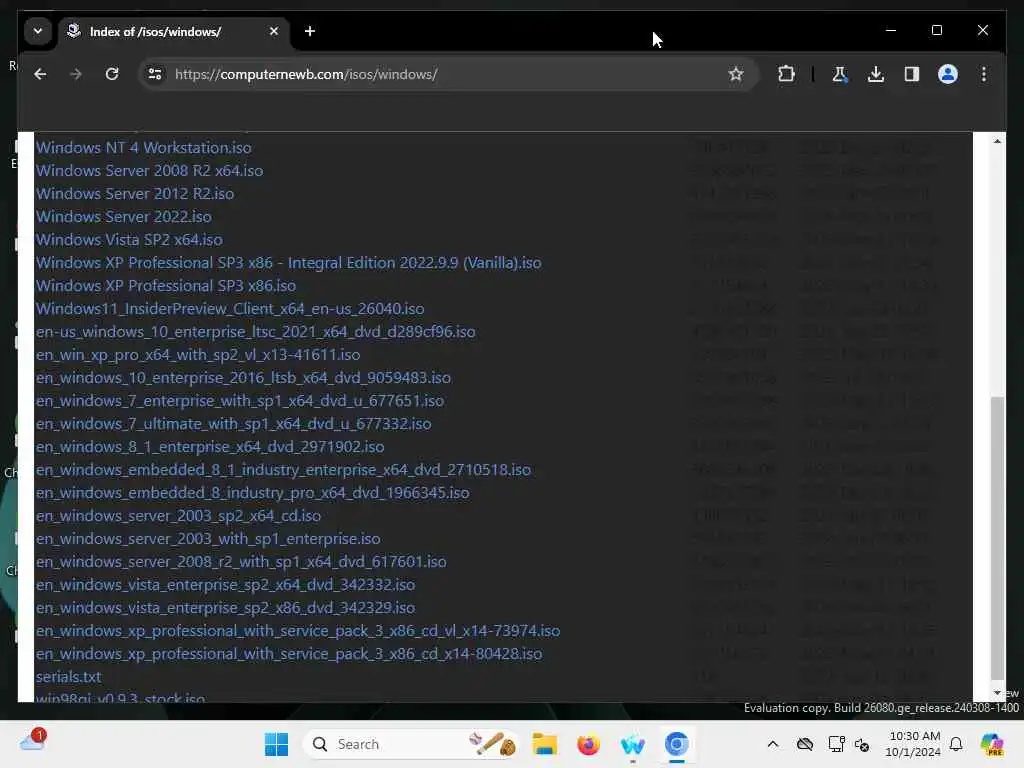
Task: Open en_windows_7_ultimate_with_sp1 link
Action: [x=234, y=424]
